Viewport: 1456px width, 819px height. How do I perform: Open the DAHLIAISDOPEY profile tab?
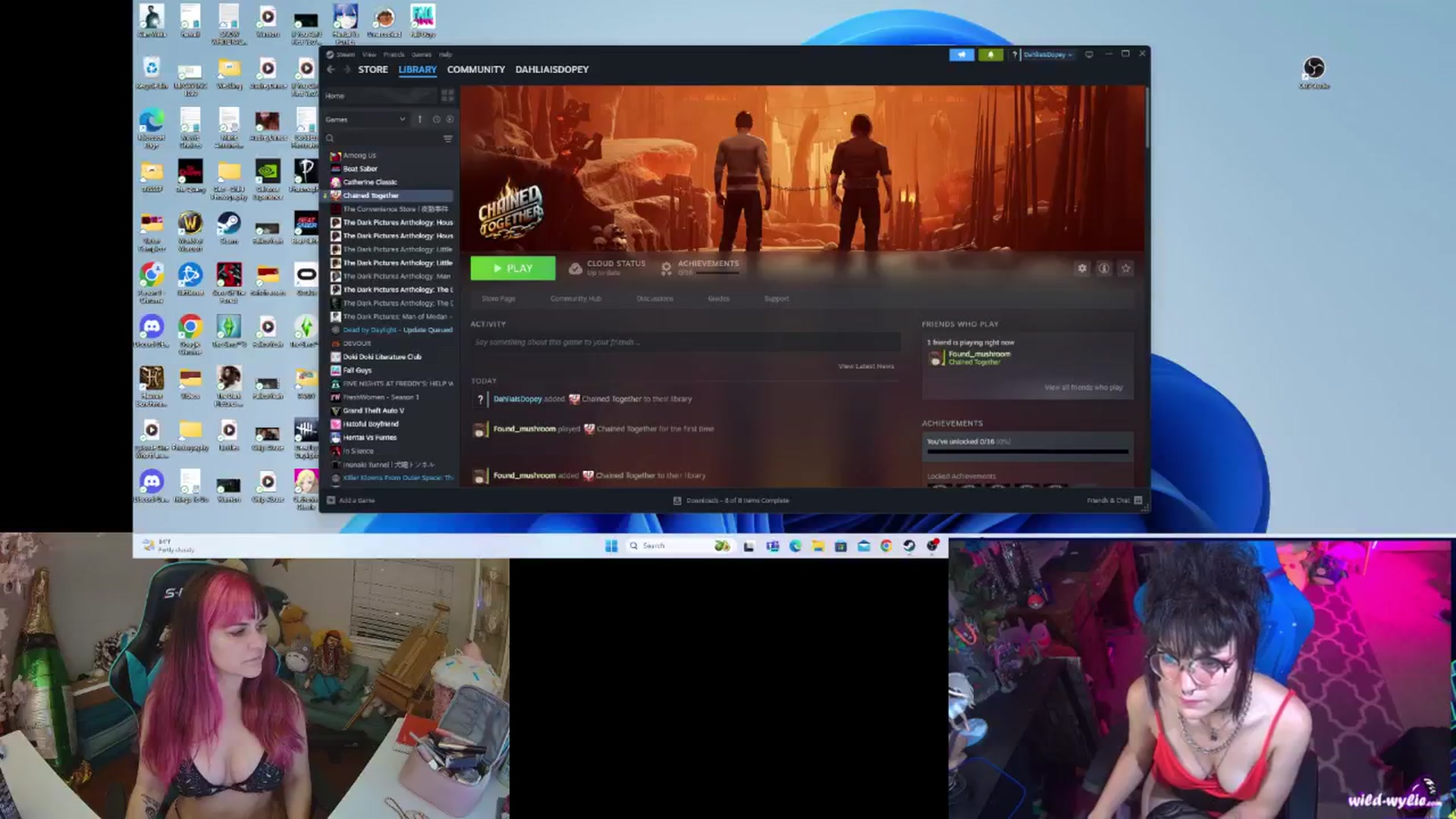552,69
